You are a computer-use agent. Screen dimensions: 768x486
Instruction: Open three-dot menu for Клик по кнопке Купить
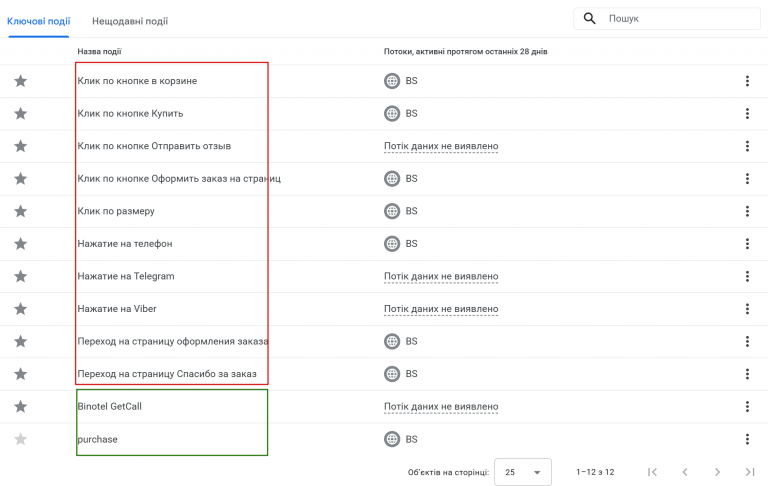coord(747,114)
